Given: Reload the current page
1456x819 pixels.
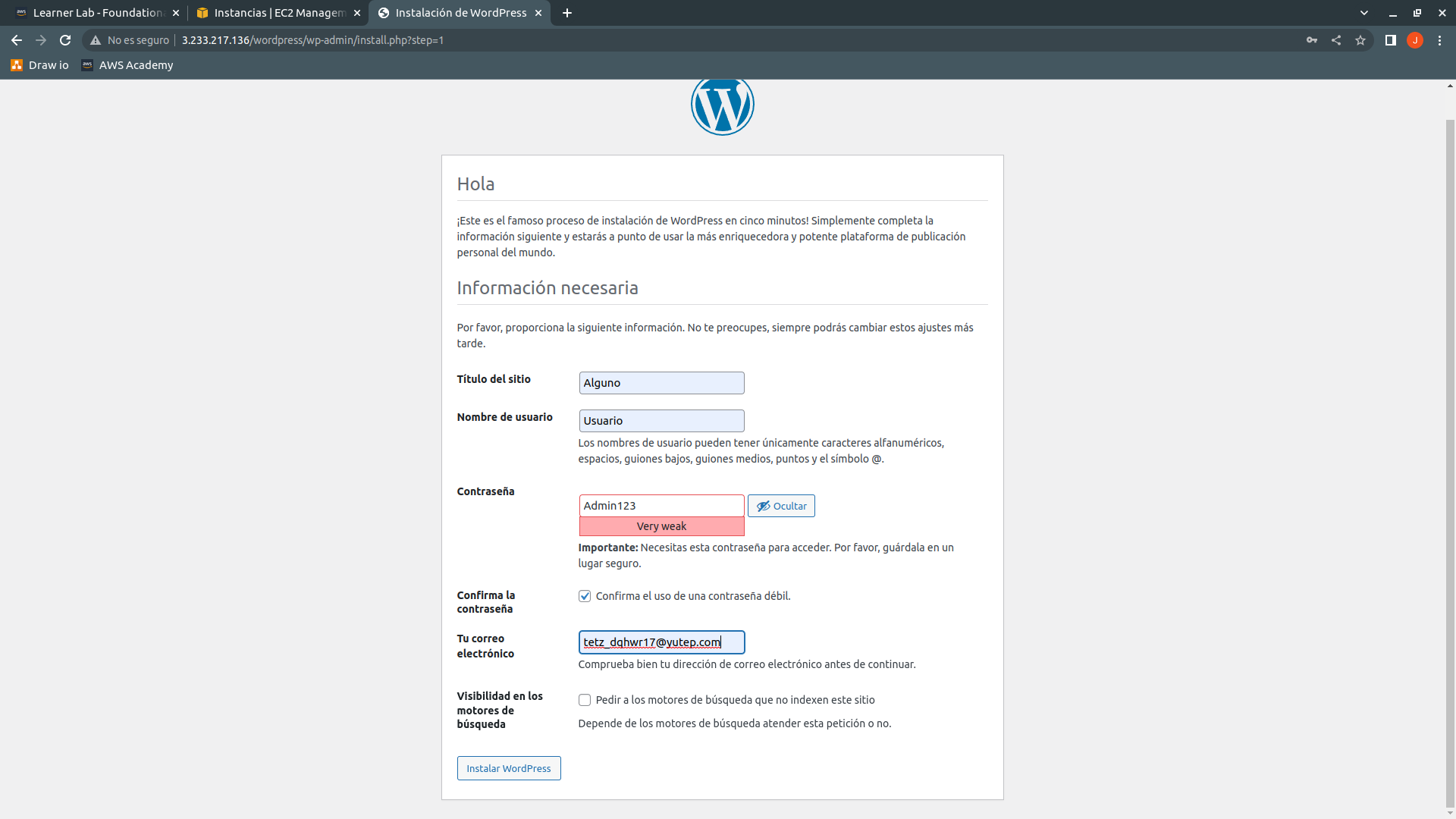Looking at the screenshot, I should tap(65, 40).
